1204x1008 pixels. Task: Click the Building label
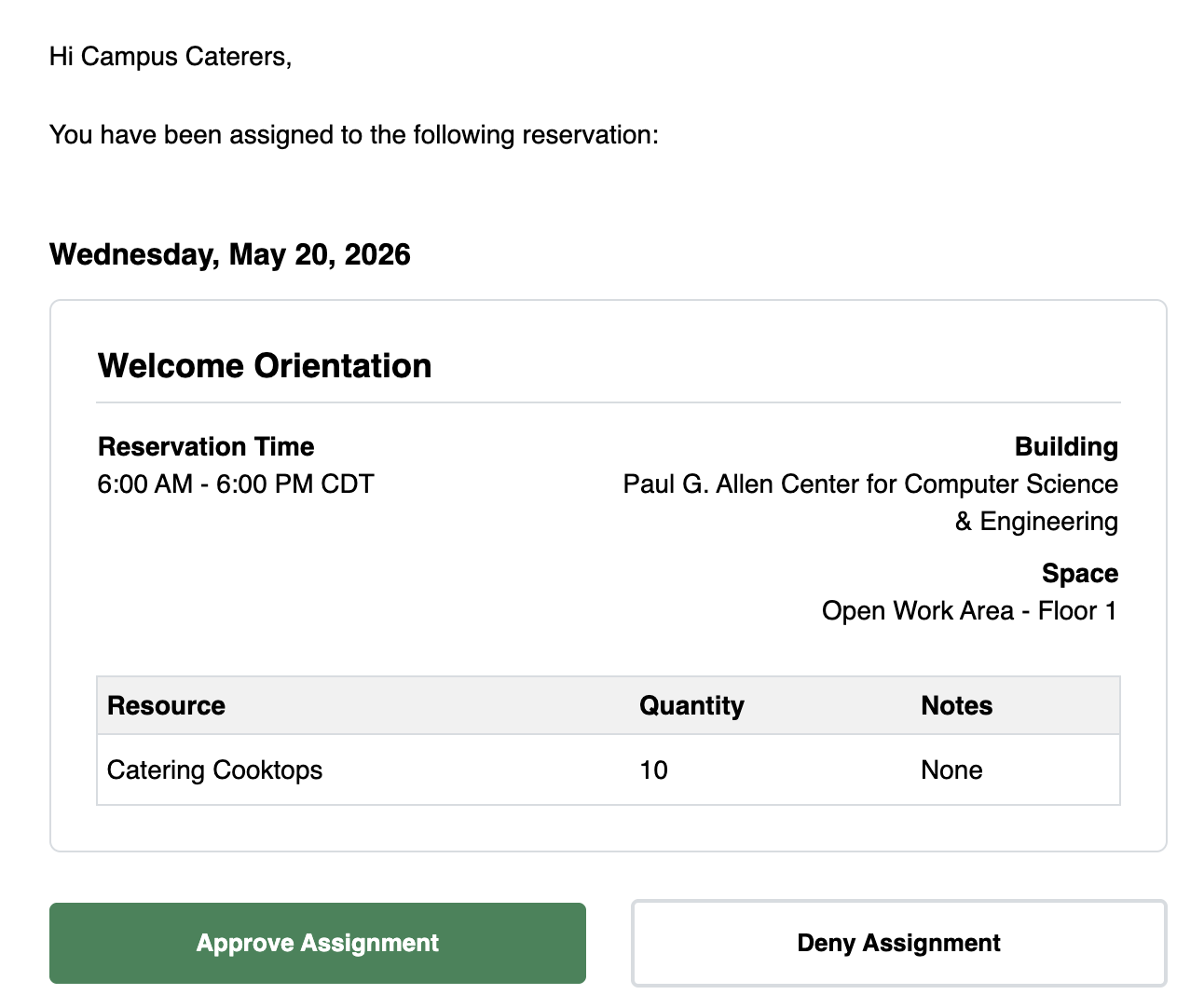pos(1066,446)
